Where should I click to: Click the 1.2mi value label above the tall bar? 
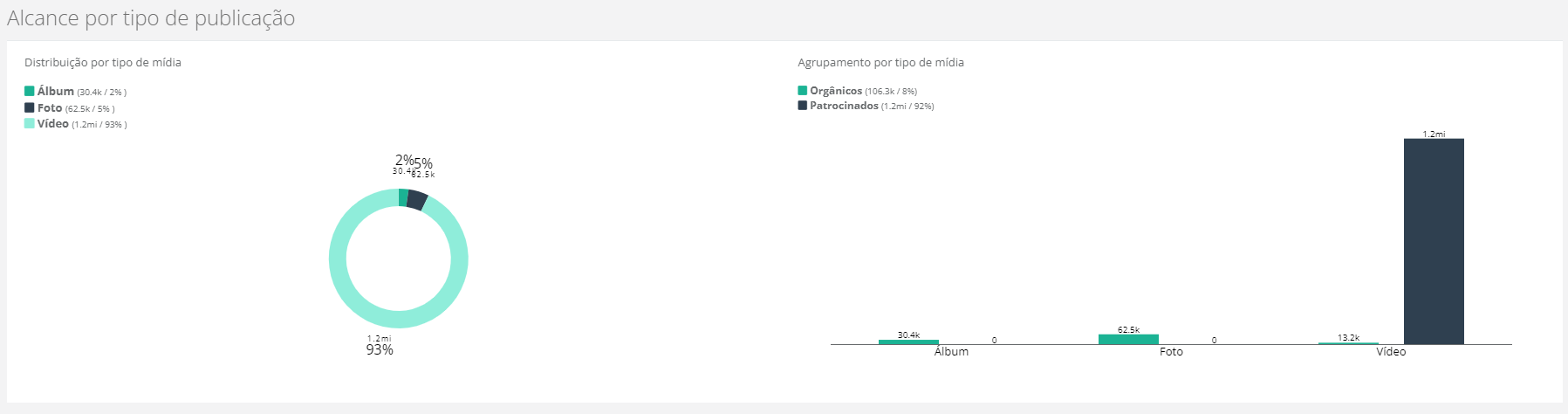(1434, 134)
